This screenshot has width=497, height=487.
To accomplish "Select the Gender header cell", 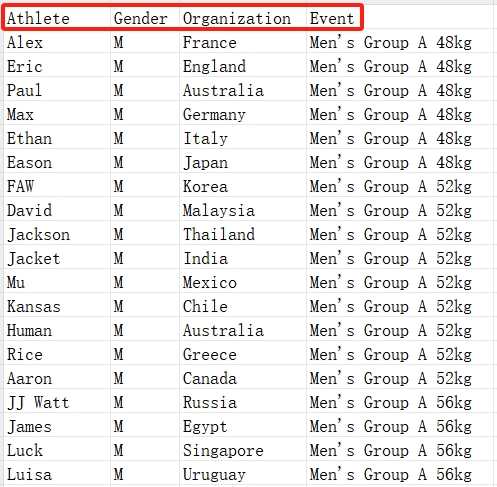I will pyautogui.click(x=145, y=18).
